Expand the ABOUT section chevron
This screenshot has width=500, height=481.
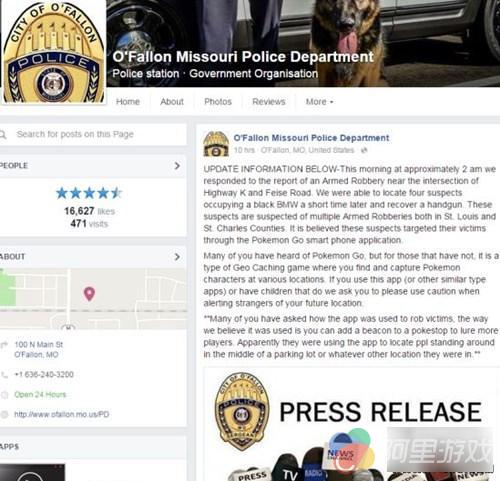[177, 257]
